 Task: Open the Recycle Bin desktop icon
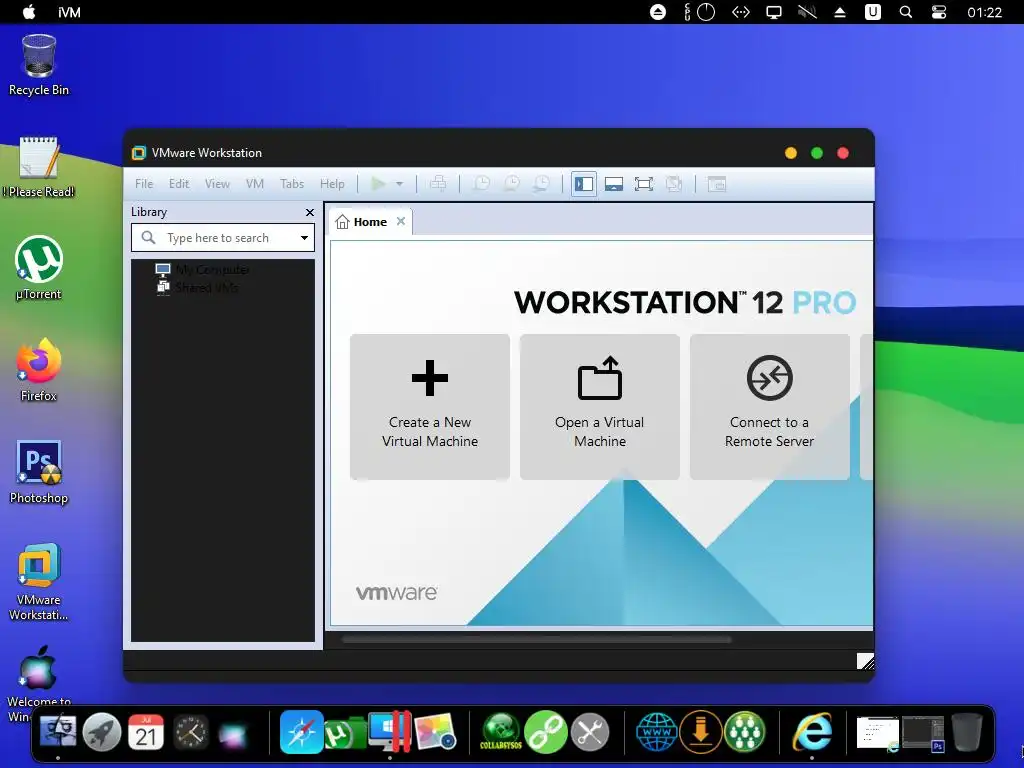coord(39,65)
